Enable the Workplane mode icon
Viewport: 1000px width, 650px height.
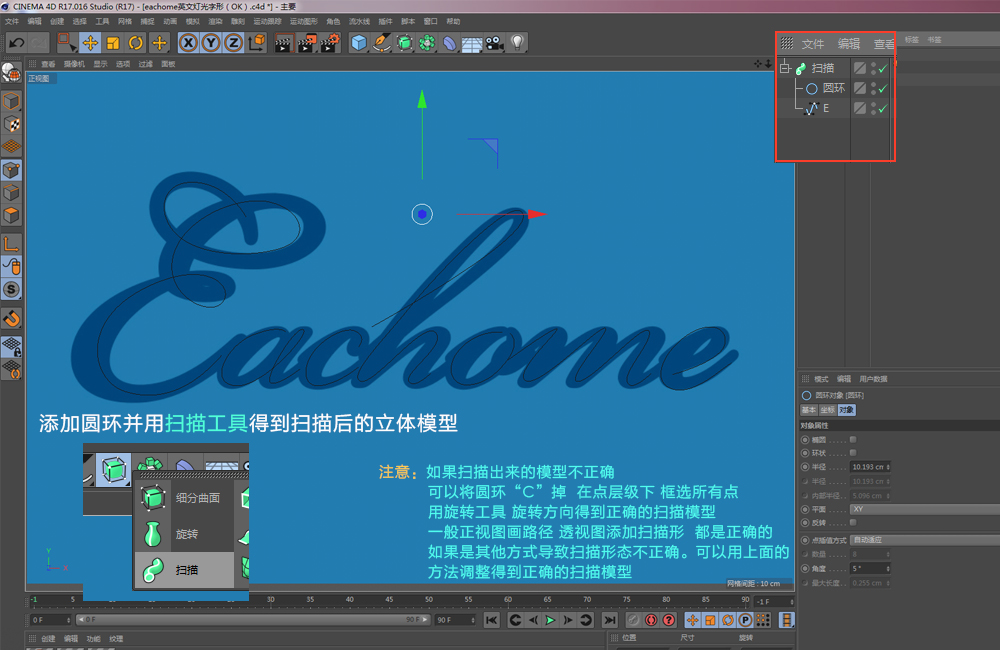(x=11, y=146)
